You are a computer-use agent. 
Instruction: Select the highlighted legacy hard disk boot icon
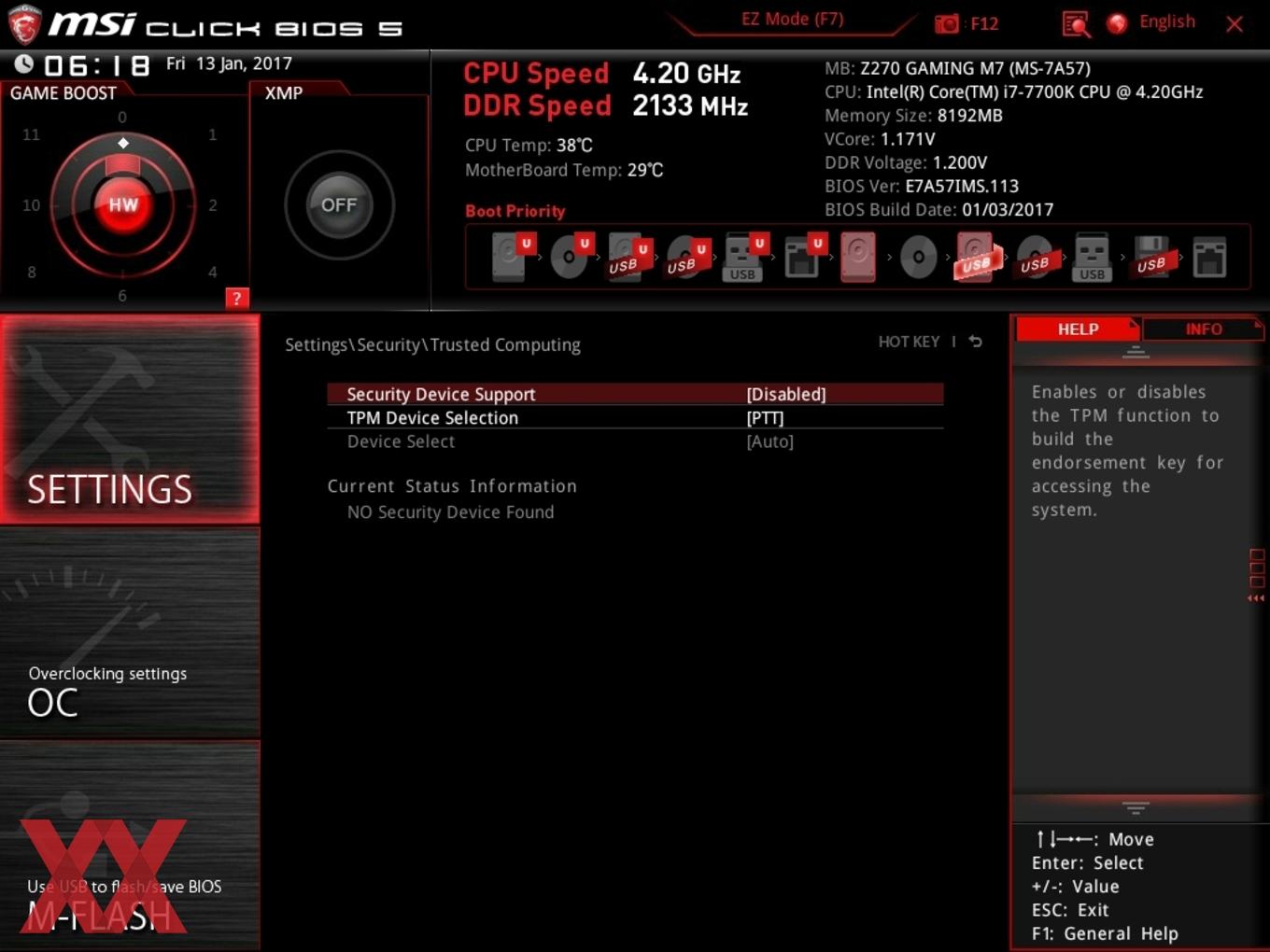(858, 257)
